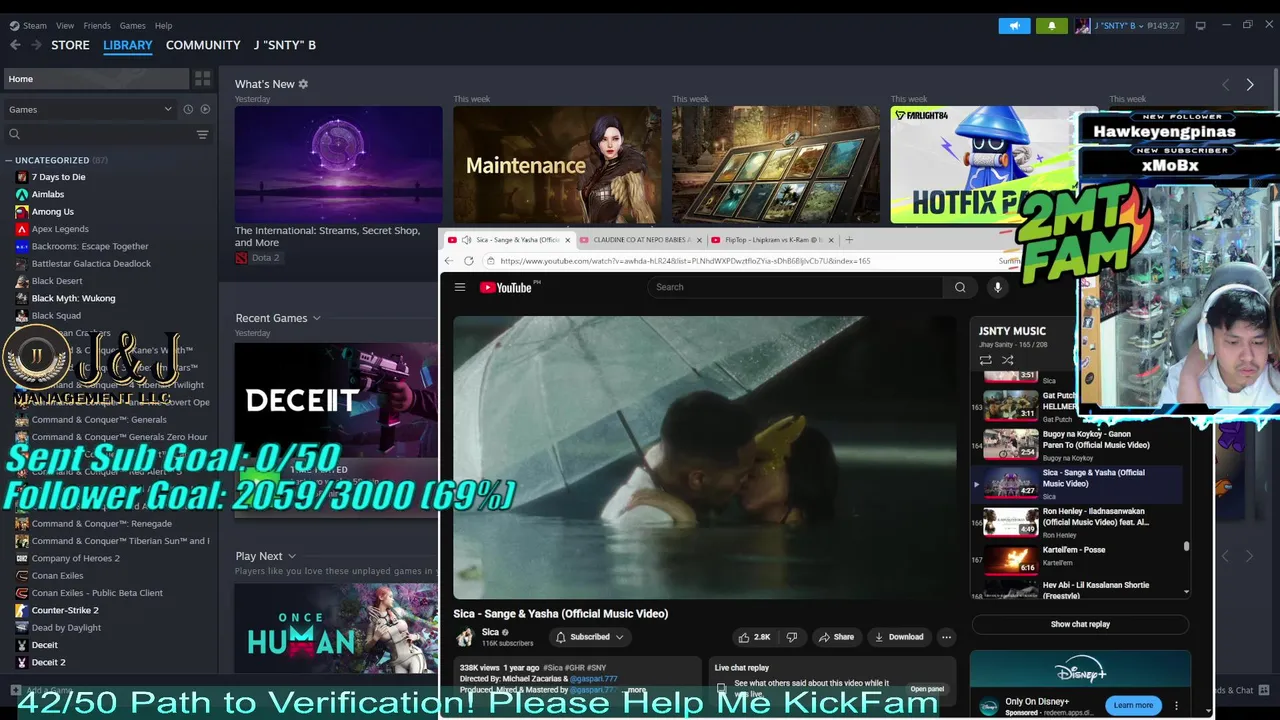
Task: Click YouTube search magnifier button
Action: (x=960, y=287)
